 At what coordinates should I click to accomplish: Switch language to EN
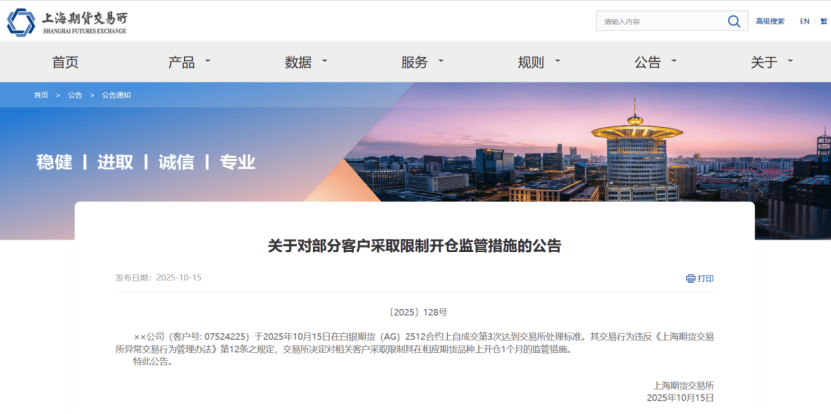pos(804,21)
